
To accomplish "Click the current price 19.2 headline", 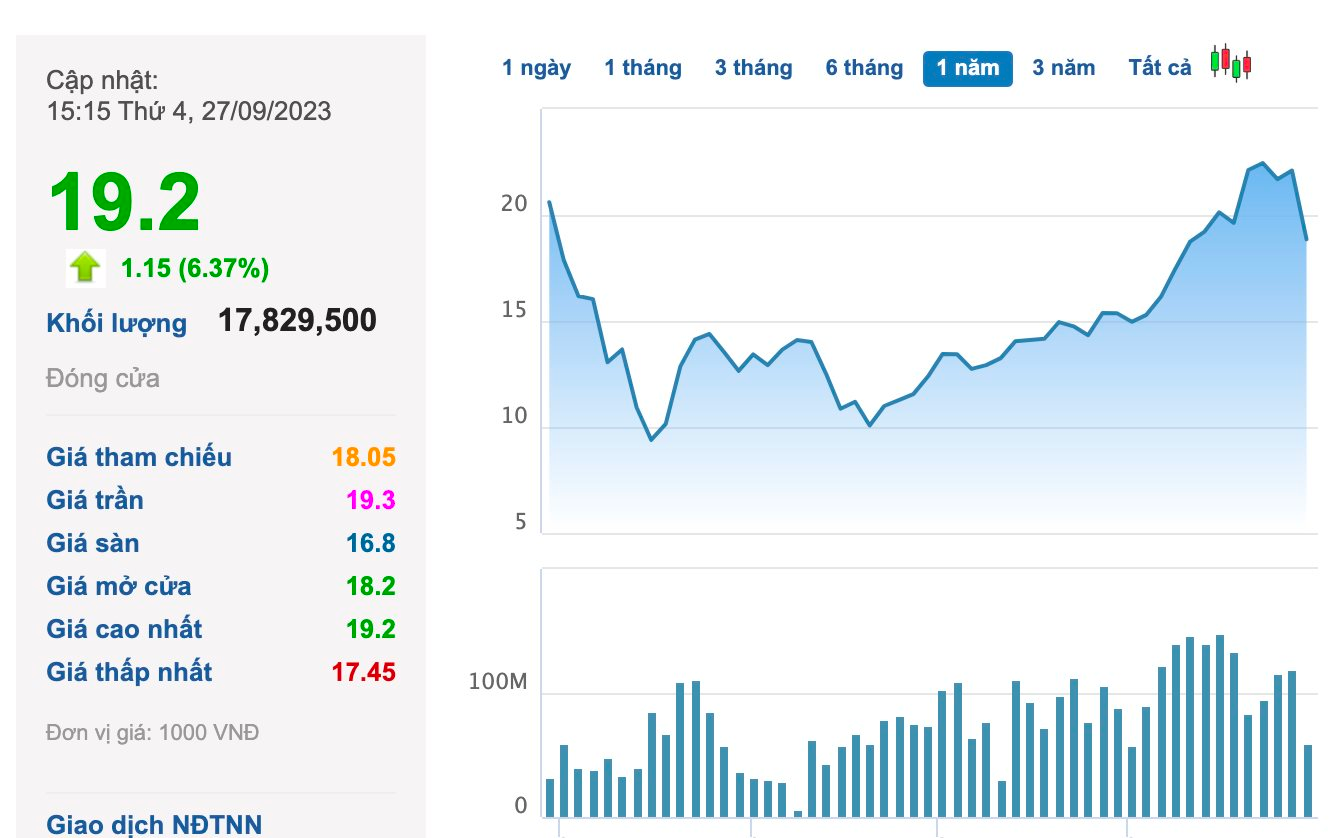I will pyautogui.click(x=125, y=203).
